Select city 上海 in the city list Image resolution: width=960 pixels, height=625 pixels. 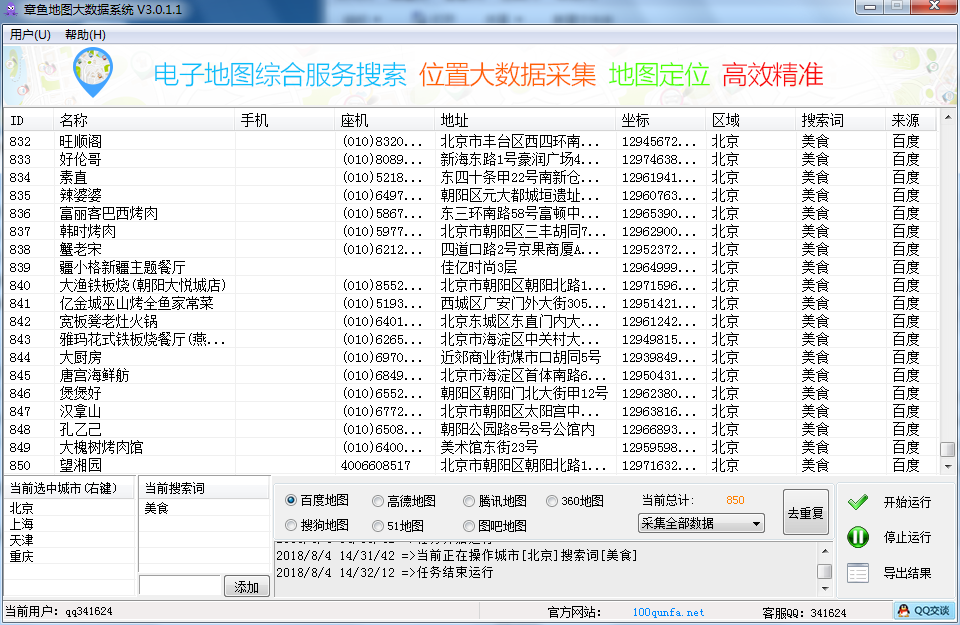tap(21, 524)
